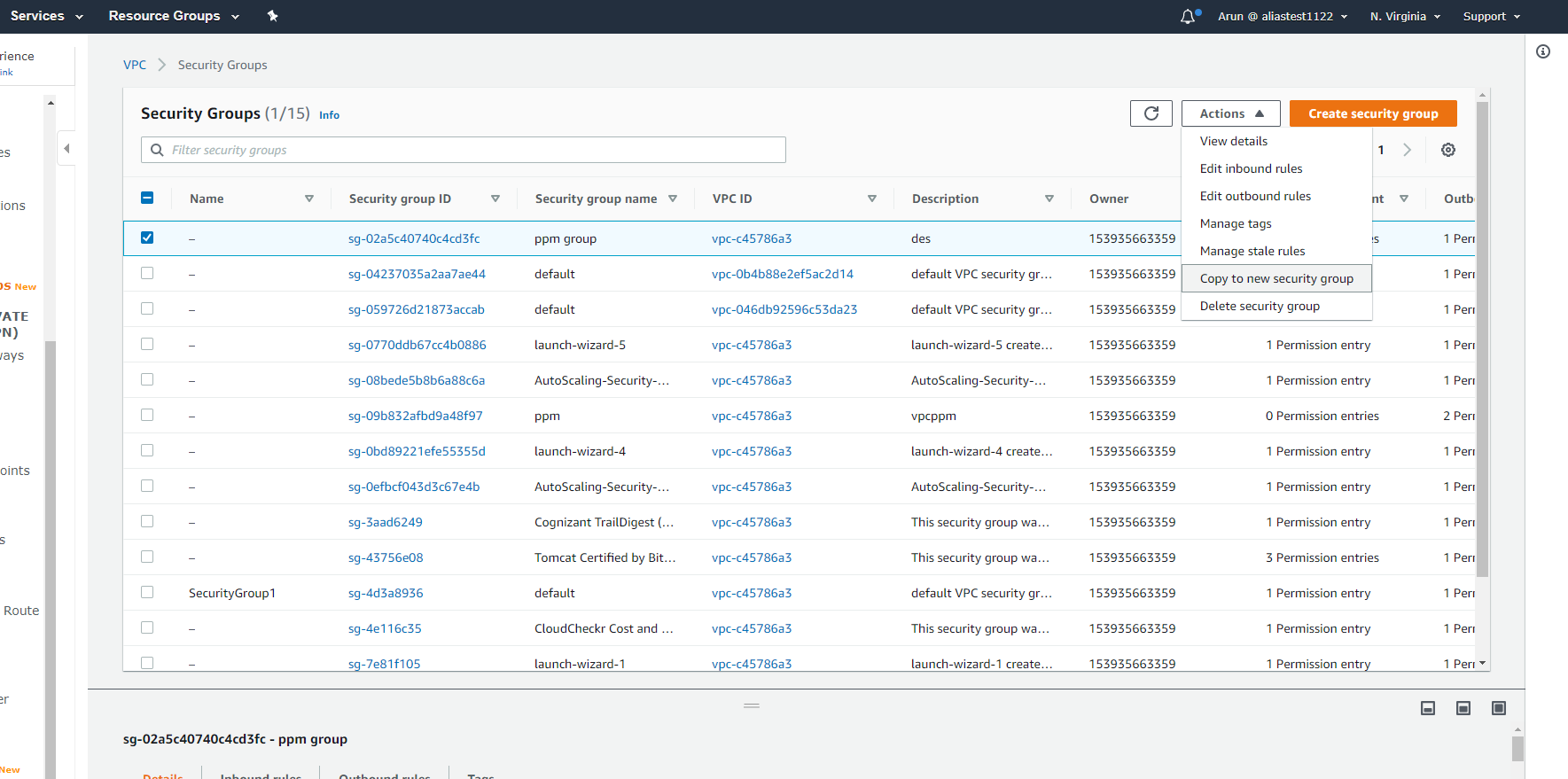Toggle the select-all header checkbox
1568x779 pixels.
(147, 198)
